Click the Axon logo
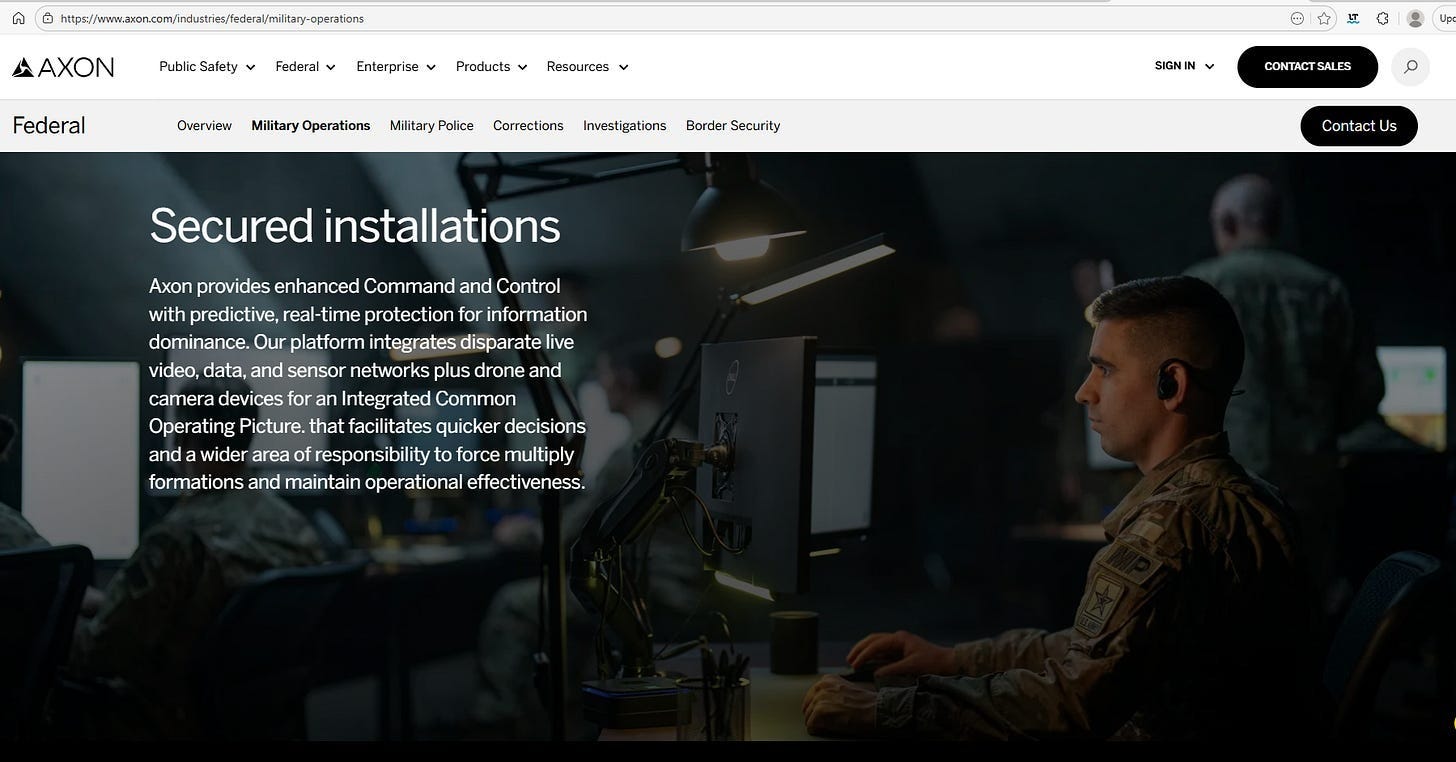This screenshot has height=762, width=1456. (63, 67)
